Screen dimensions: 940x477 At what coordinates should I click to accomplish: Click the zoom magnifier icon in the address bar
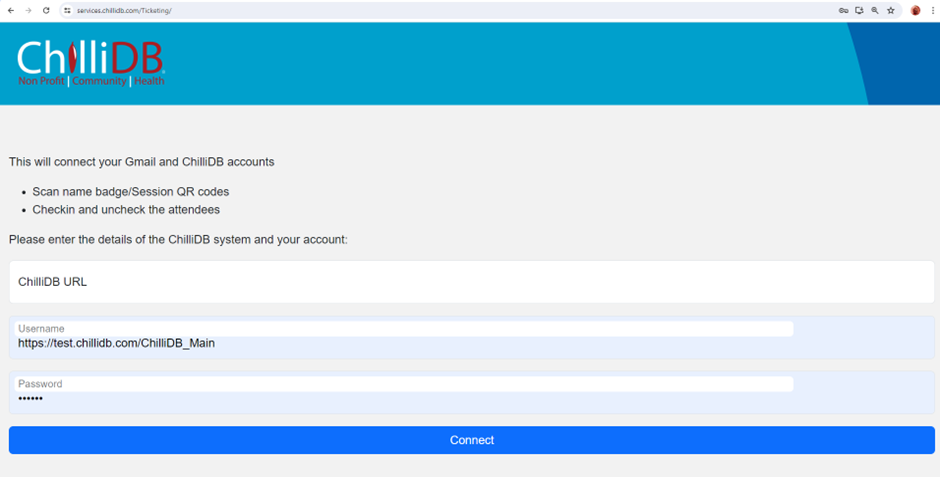(x=875, y=10)
